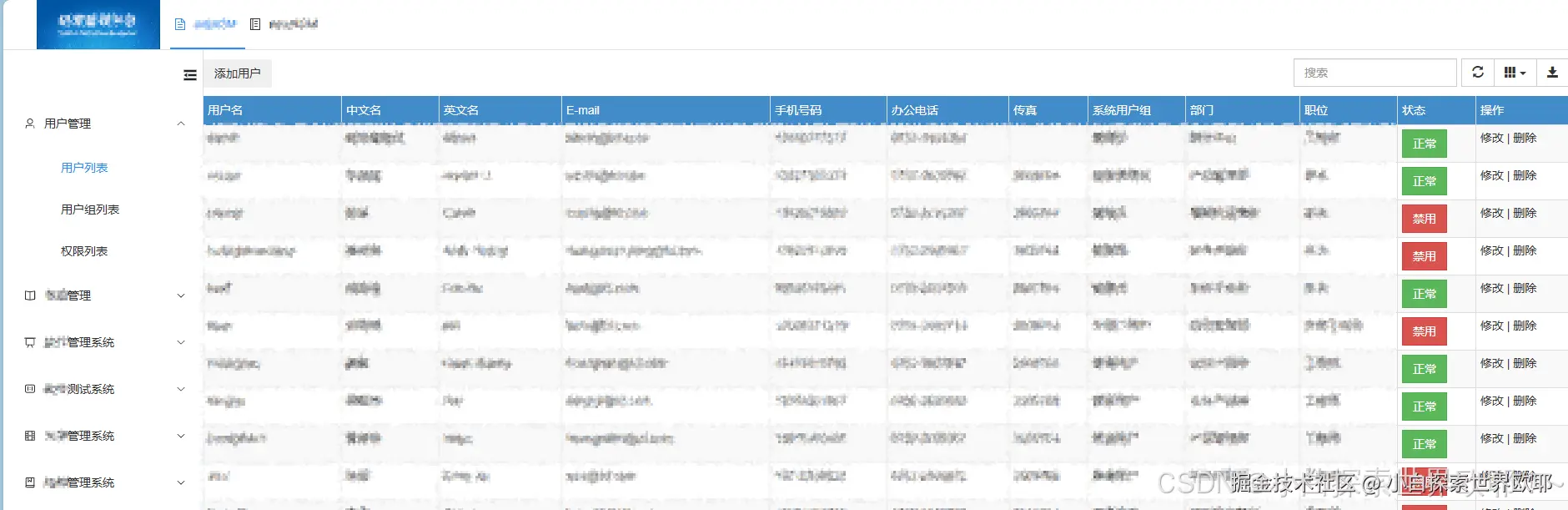Collapse the sidebar with the hamburger indent icon

[x=190, y=75]
